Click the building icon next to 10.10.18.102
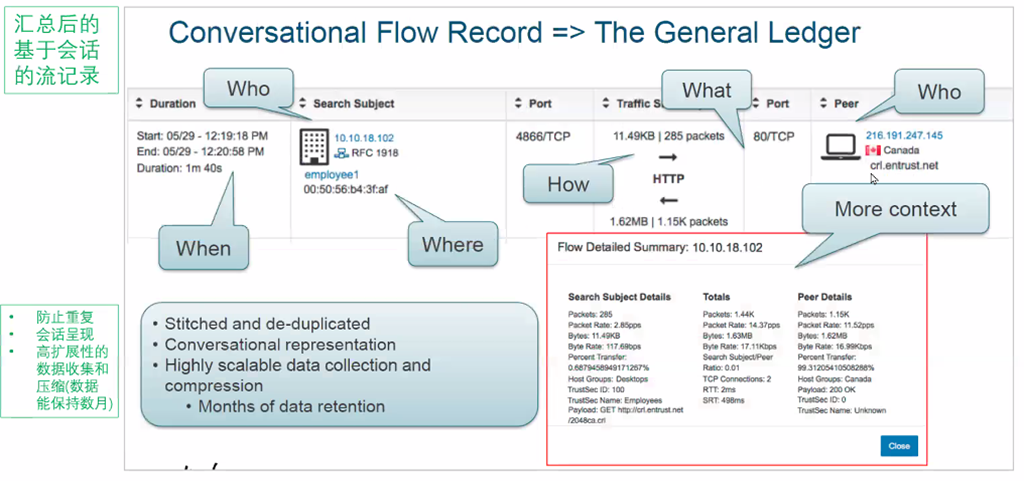 click(x=314, y=146)
